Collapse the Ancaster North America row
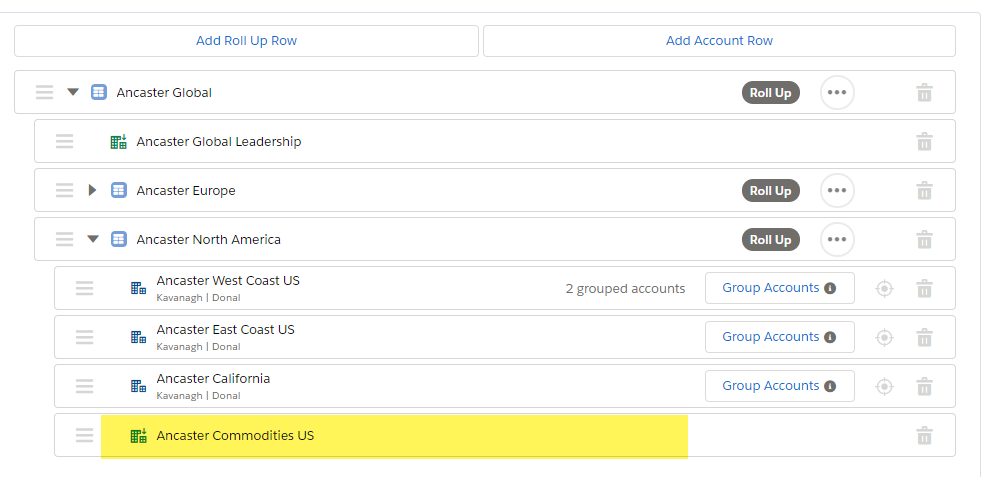The width and height of the screenshot is (995, 477). click(x=93, y=239)
